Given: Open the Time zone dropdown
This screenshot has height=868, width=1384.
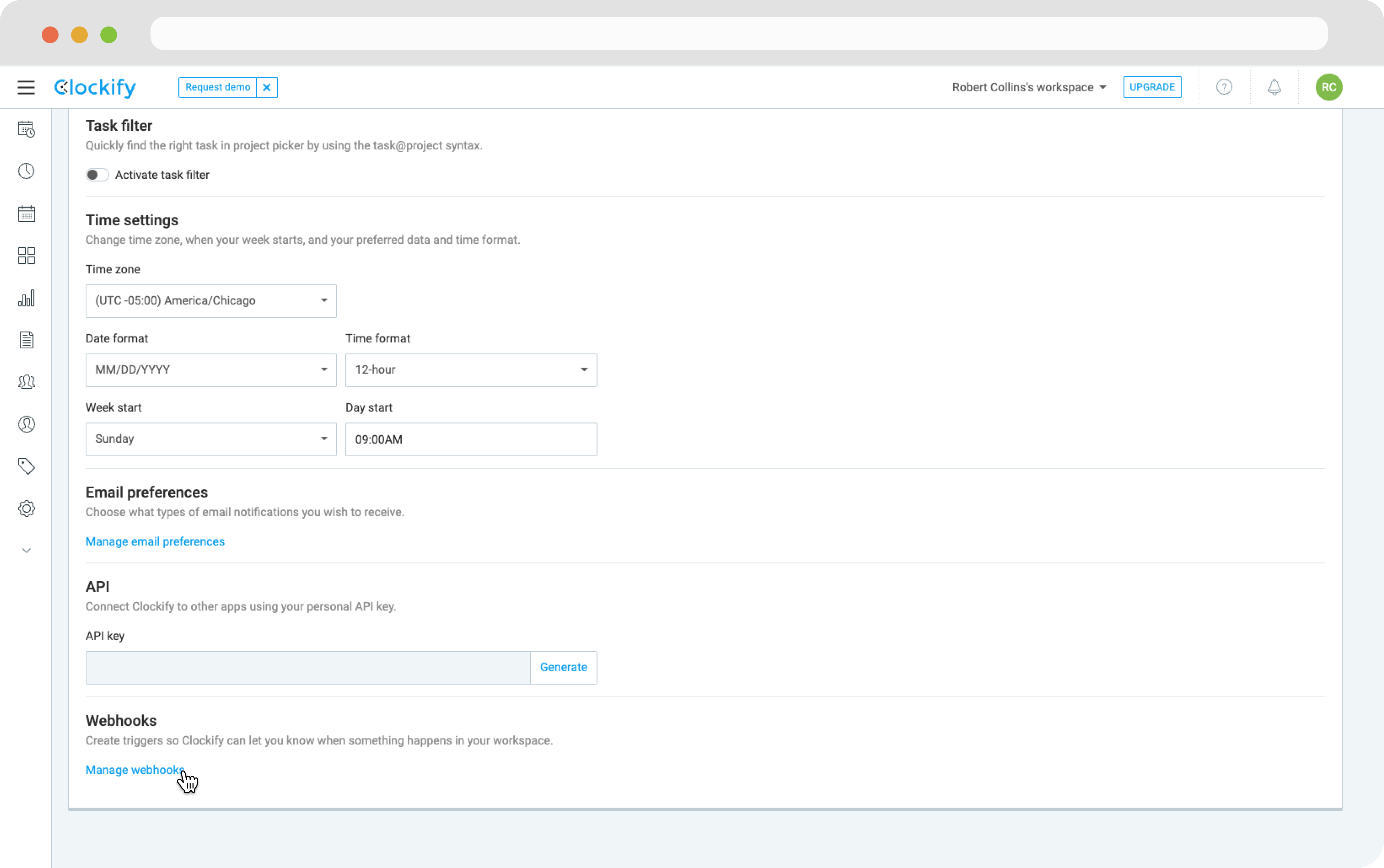Looking at the screenshot, I should [x=211, y=301].
